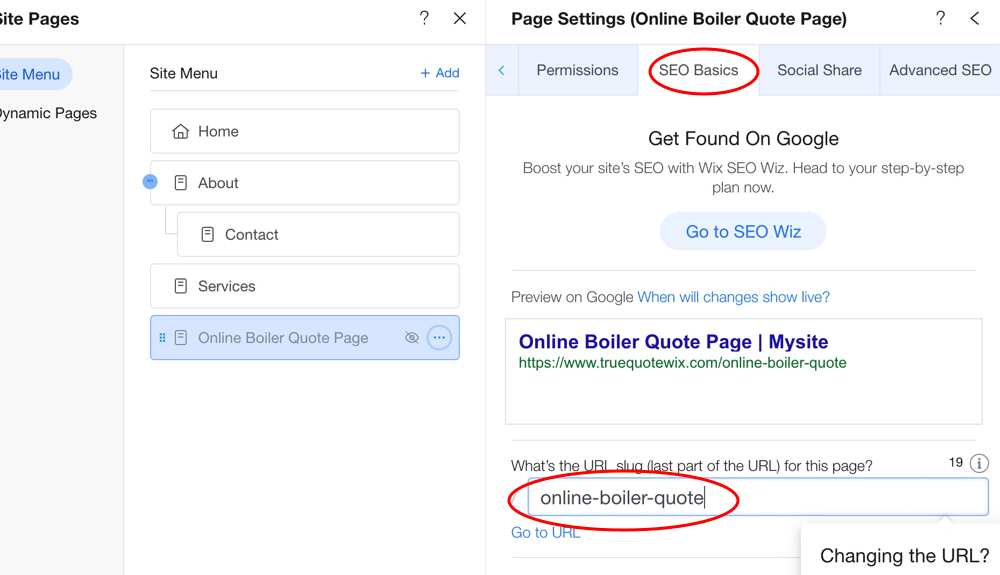Open the Go to URL link
This screenshot has height=575, width=1000.
click(546, 533)
